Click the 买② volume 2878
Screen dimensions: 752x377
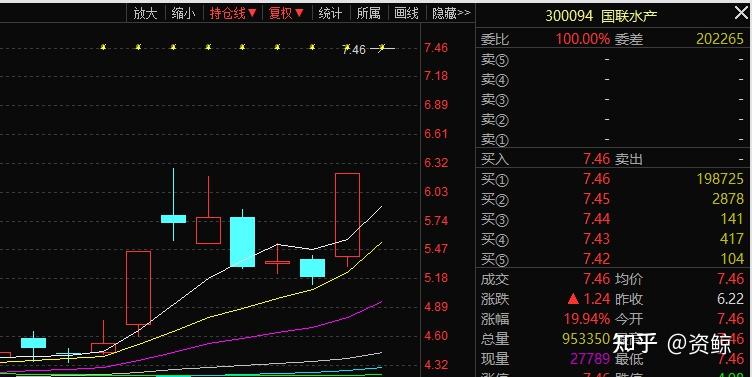coord(728,199)
